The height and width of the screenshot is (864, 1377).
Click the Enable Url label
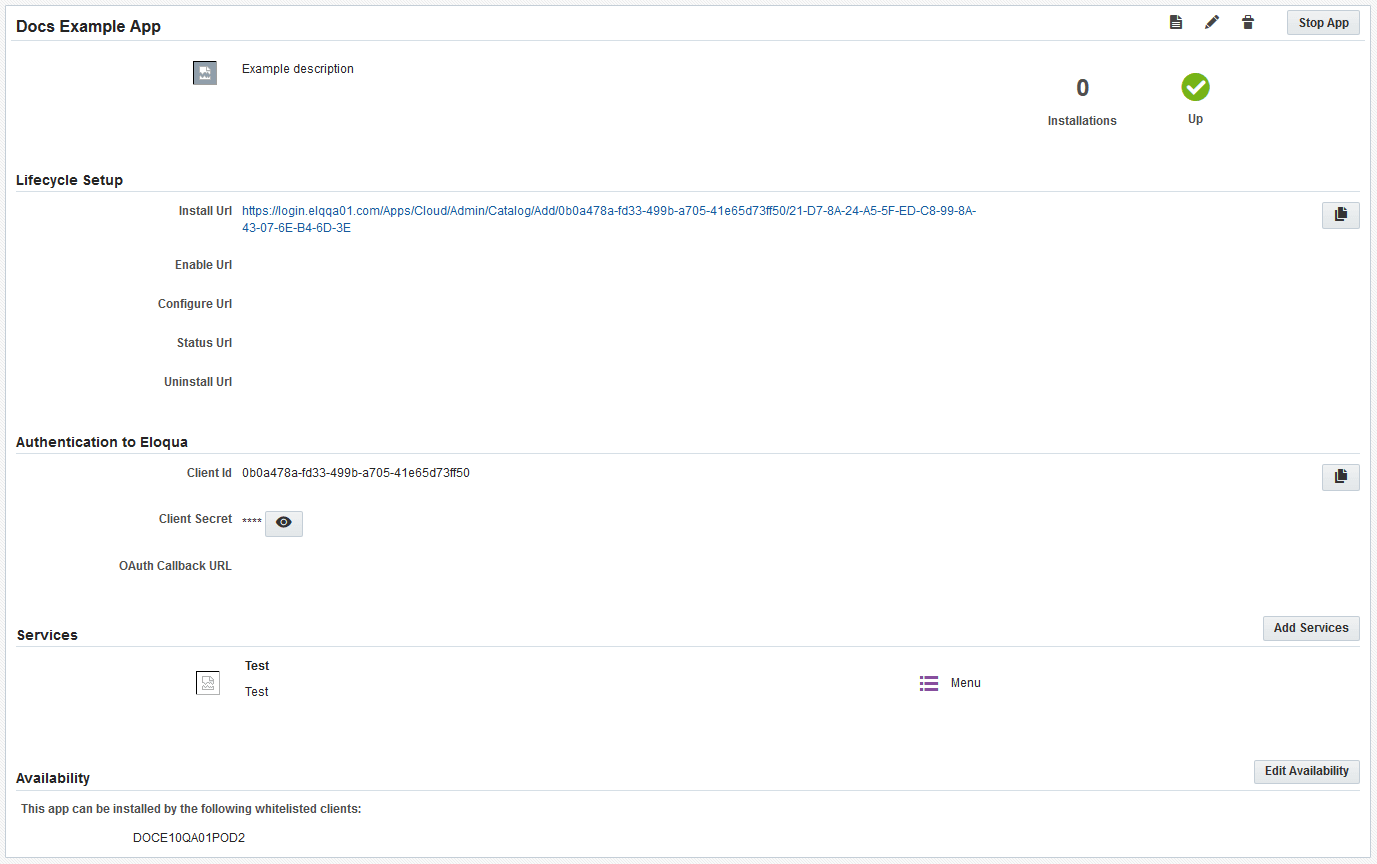204,265
